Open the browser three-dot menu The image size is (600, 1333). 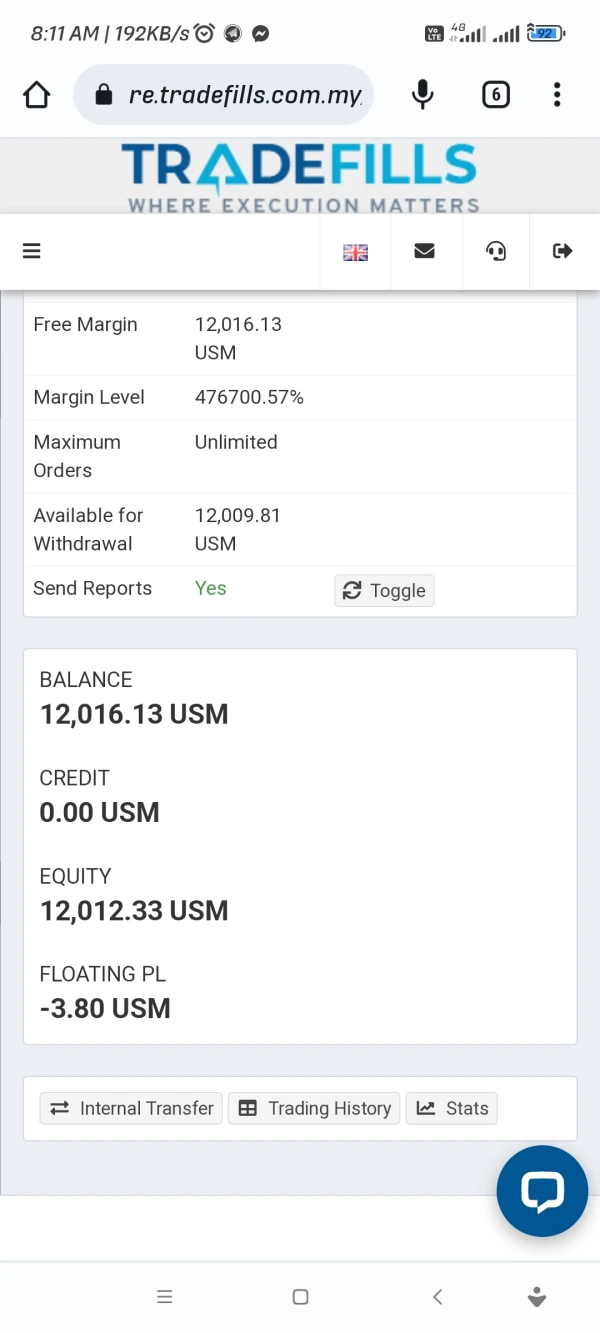pyautogui.click(x=557, y=95)
